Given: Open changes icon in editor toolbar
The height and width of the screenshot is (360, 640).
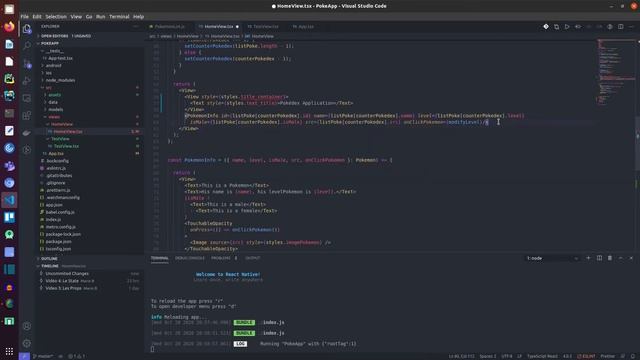Looking at the screenshot, I should point(556,27).
